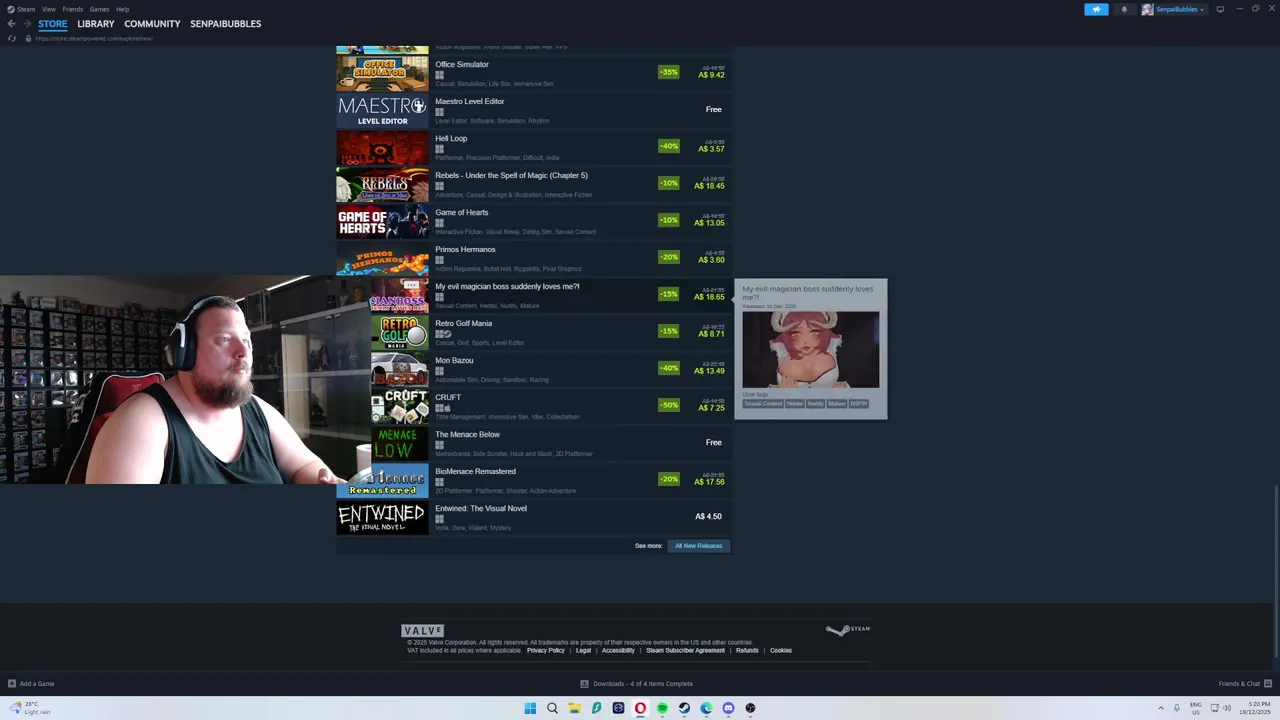
Task: Open OBS Studio from taskbar
Action: point(750,708)
